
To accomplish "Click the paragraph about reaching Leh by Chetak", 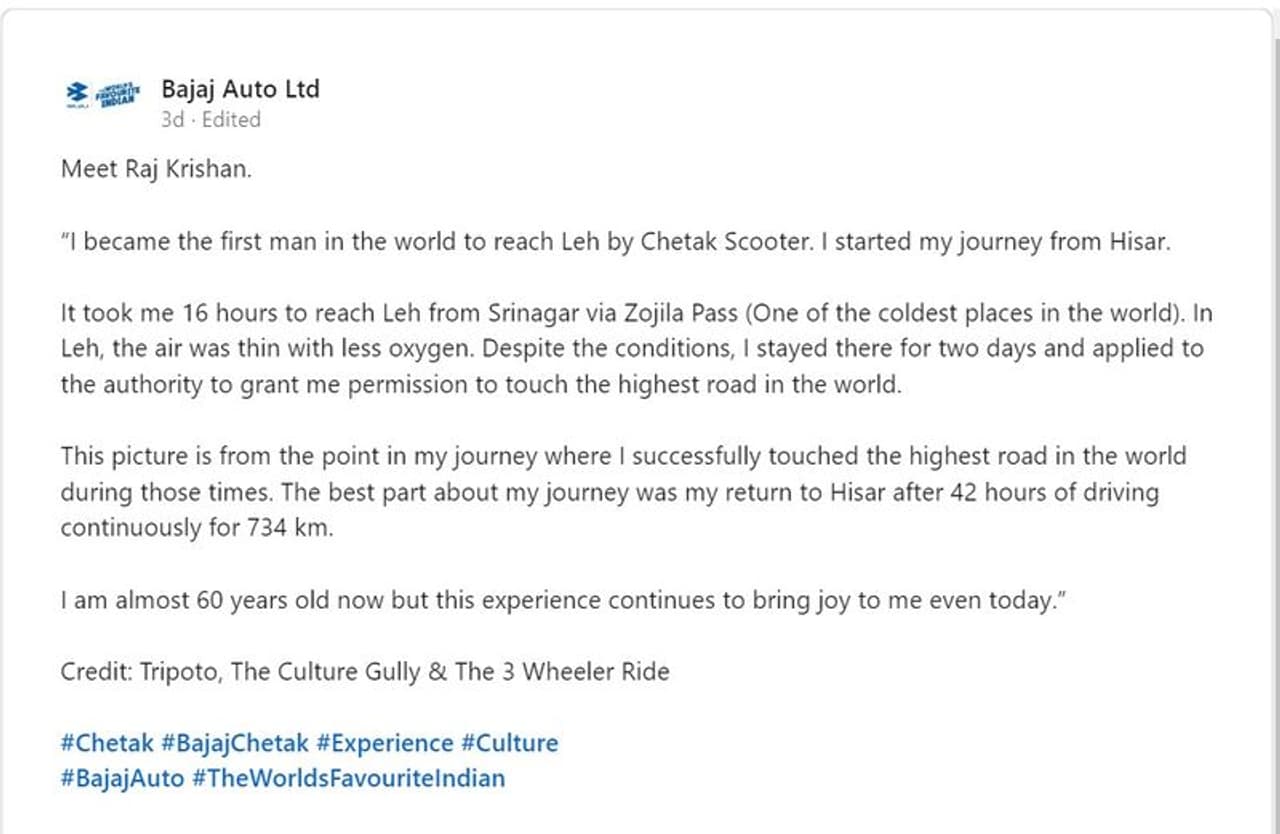I will (x=614, y=242).
